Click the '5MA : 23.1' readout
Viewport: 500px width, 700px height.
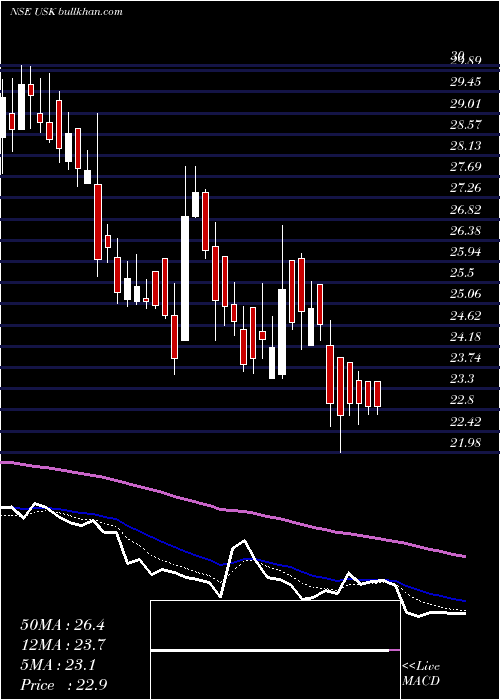pos(58,665)
